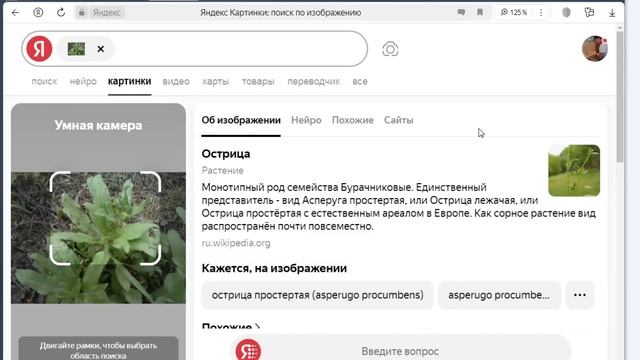The image size is (640, 360).
Task: Select the Об изображении tab
Action: click(x=241, y=120)
